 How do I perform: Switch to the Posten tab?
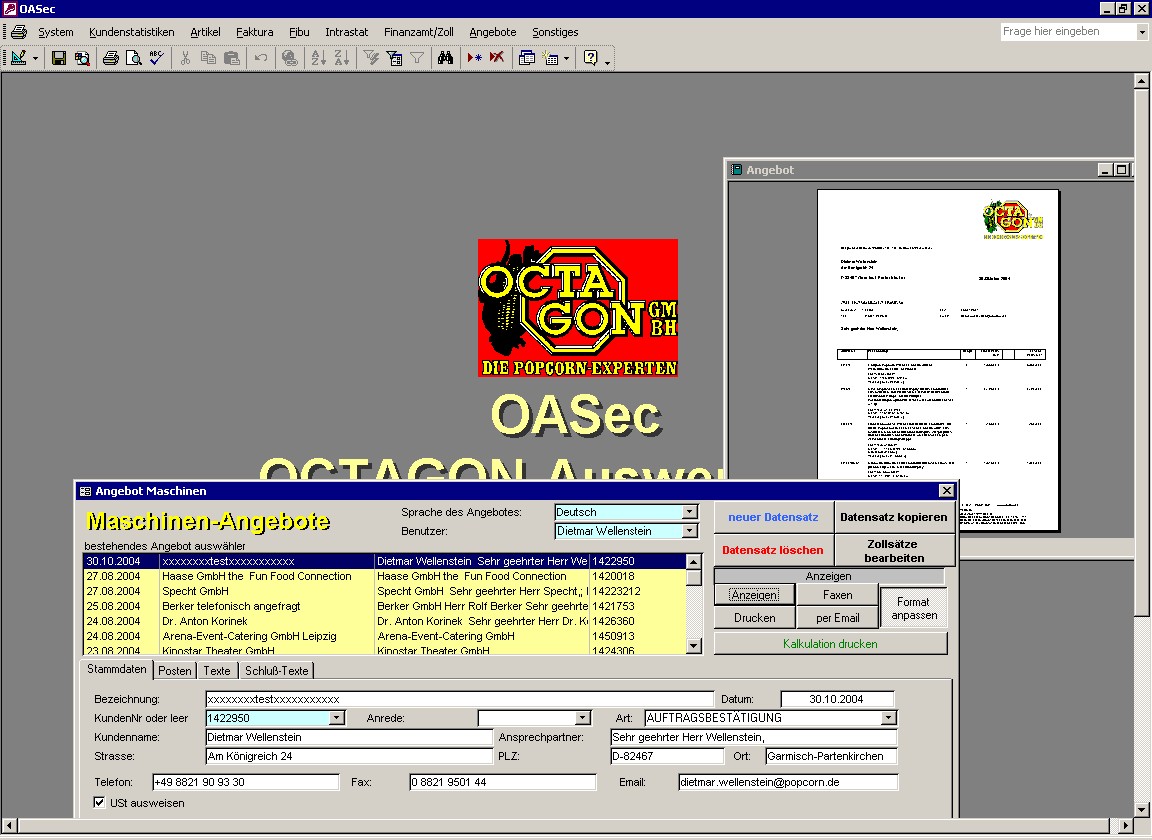174,670
